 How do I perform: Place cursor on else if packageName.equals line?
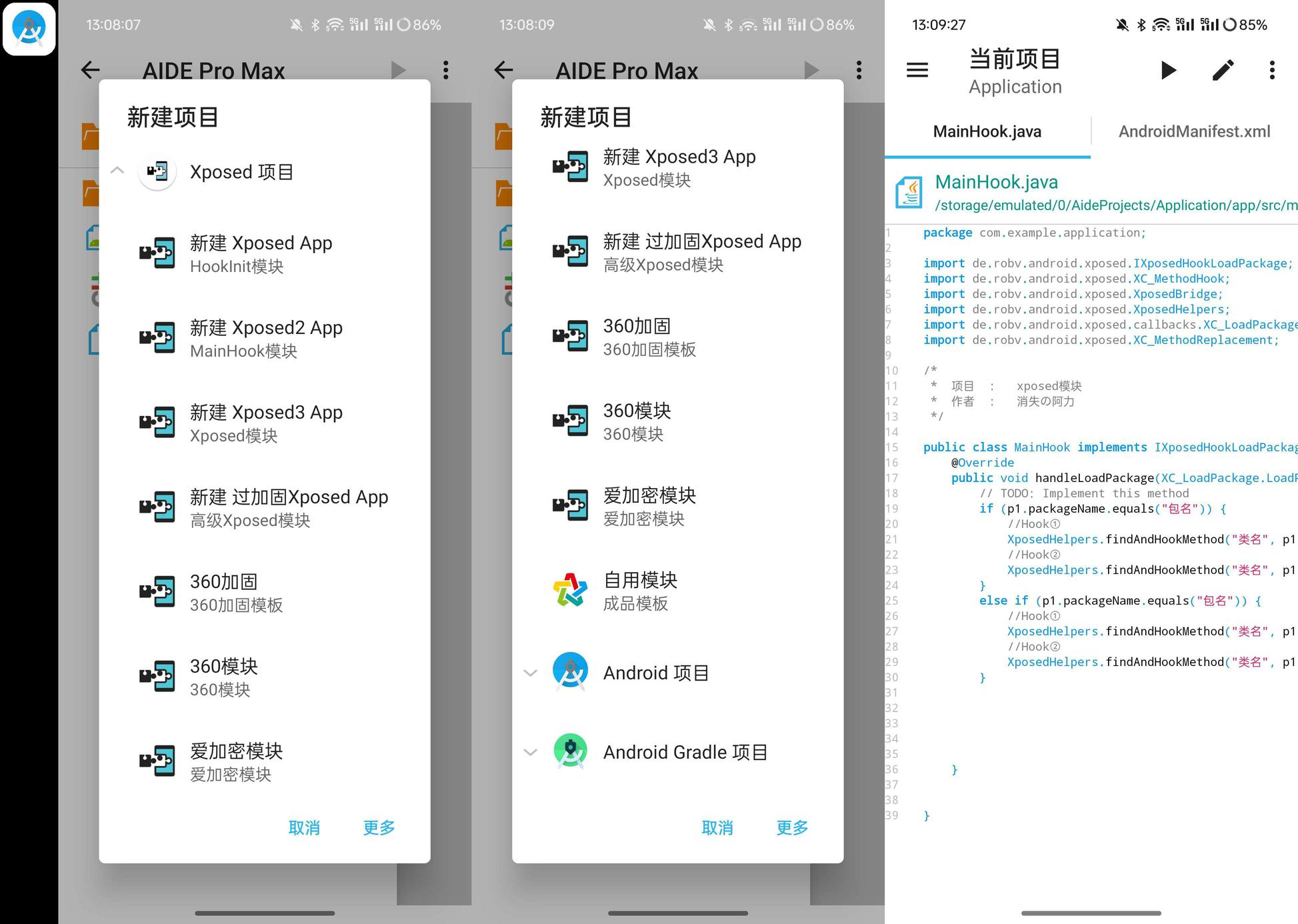coord(1120,601)
